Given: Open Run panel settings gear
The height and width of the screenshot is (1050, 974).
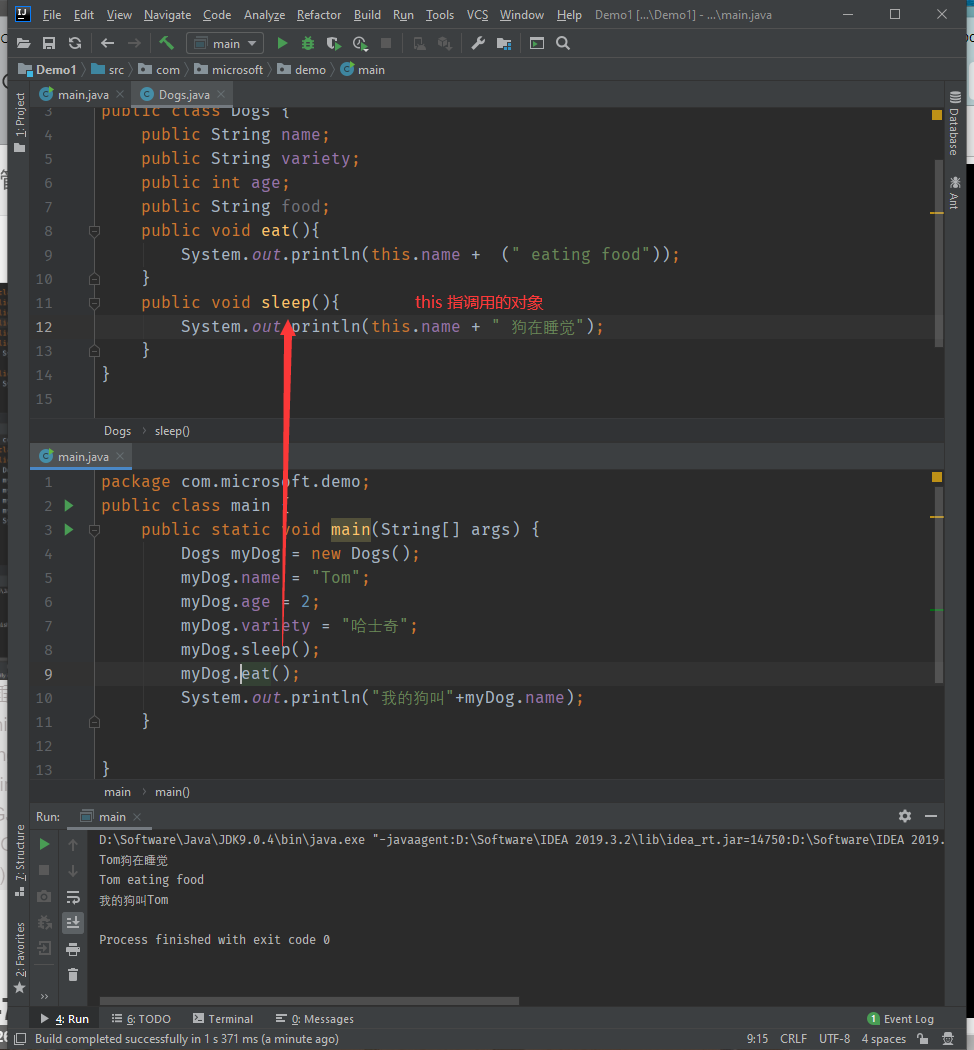Looking at the screenshot, I should [905, 816].
